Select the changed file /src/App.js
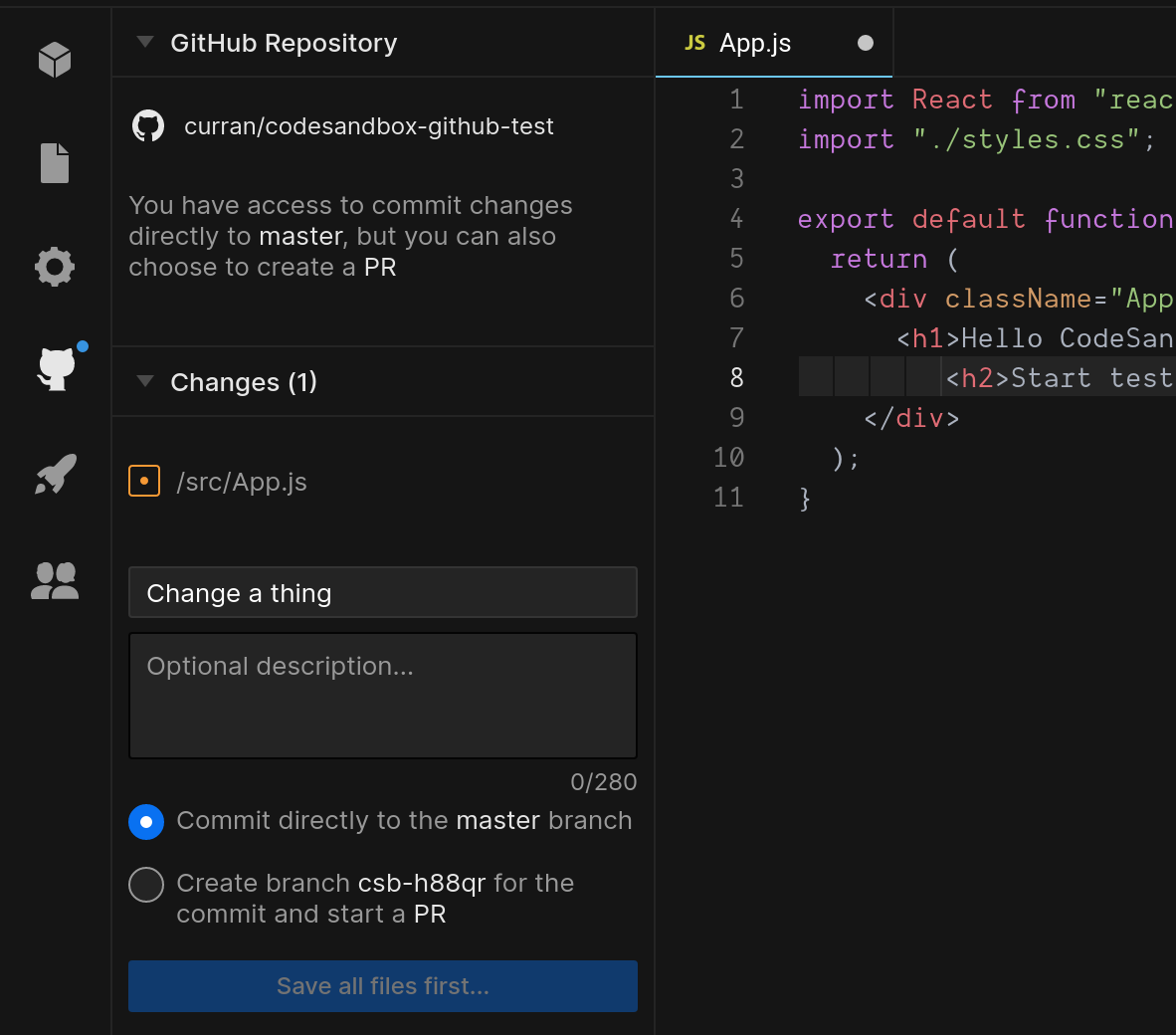 pyautogui.click(x=241, y=481)
